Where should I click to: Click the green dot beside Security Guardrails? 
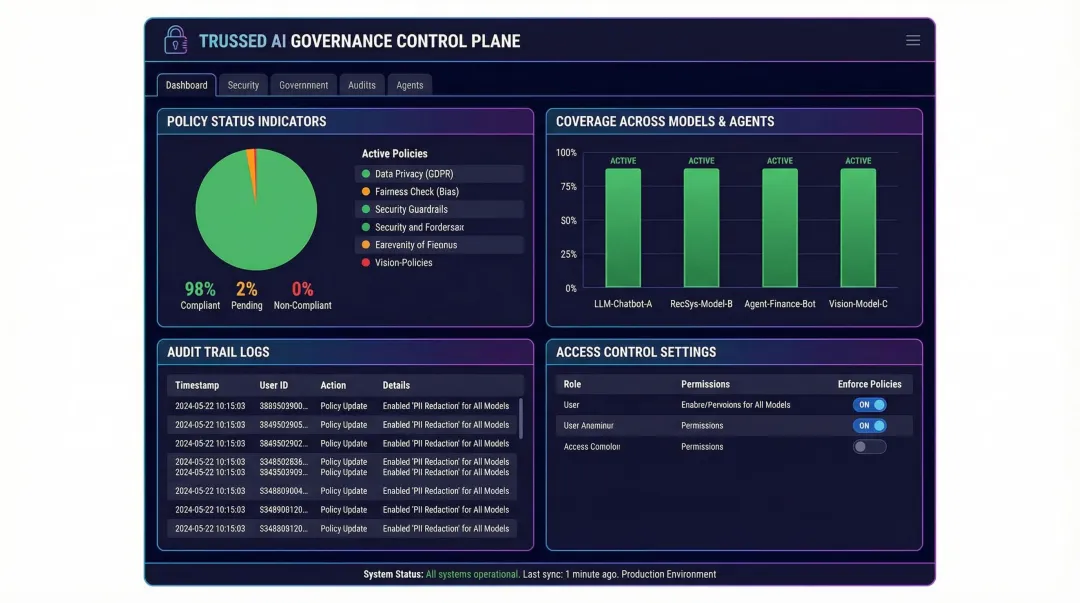pyautogui.click(x=366, y=209)
